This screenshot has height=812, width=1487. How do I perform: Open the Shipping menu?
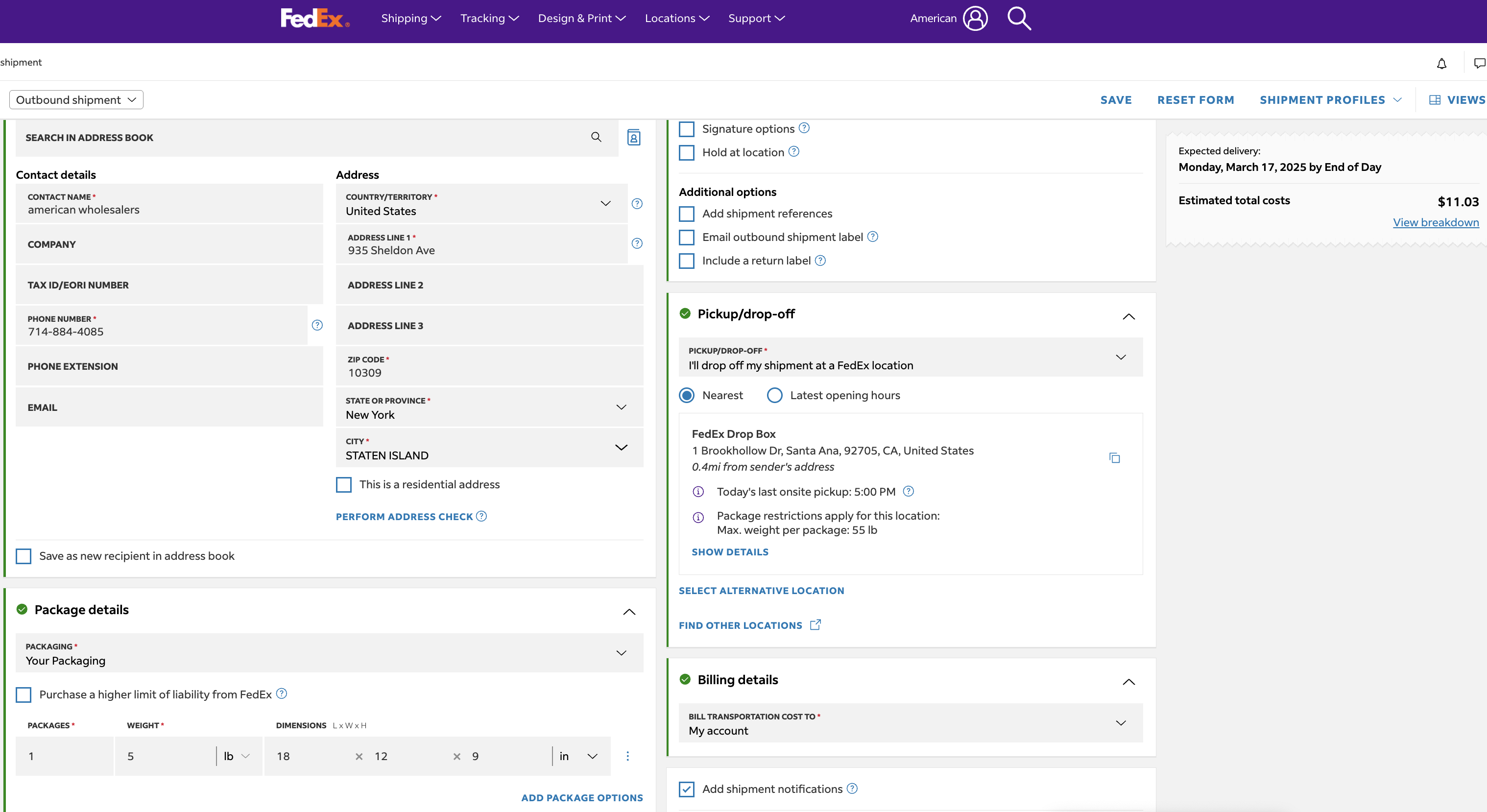pyautogui.click(x=411, y=19)
